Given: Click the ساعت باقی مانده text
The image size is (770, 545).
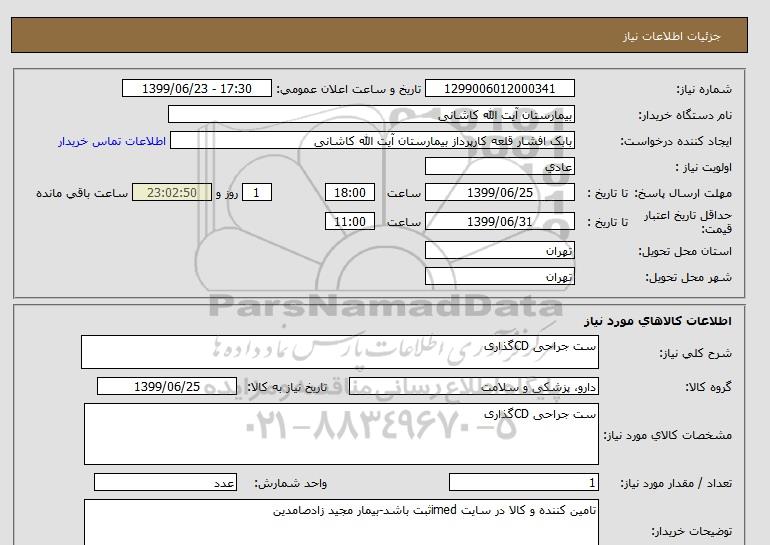Looking at the screenshot, I should coord(82,193).
